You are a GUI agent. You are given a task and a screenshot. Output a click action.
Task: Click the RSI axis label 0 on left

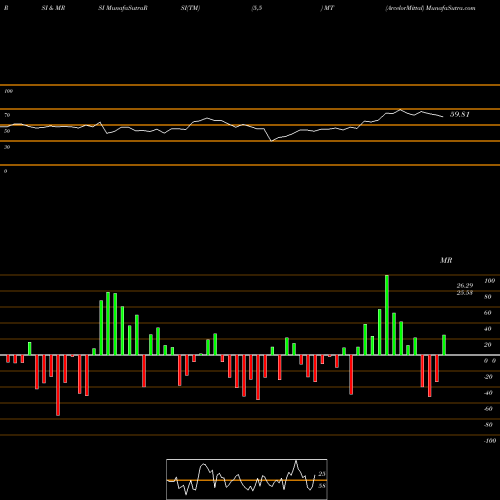coord(5,171)
